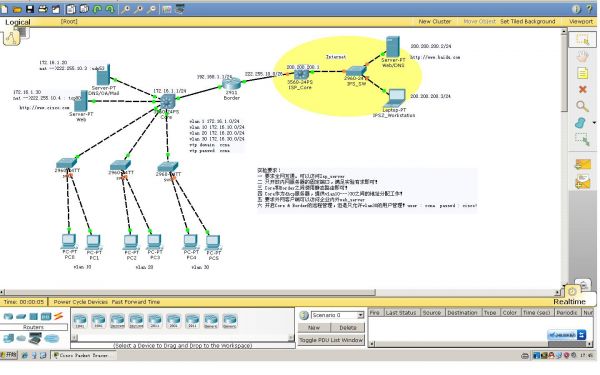600x375 pixels.
Task: Click the ISP_Core switch in the Internet cloud
Action: tap(301, 75)
